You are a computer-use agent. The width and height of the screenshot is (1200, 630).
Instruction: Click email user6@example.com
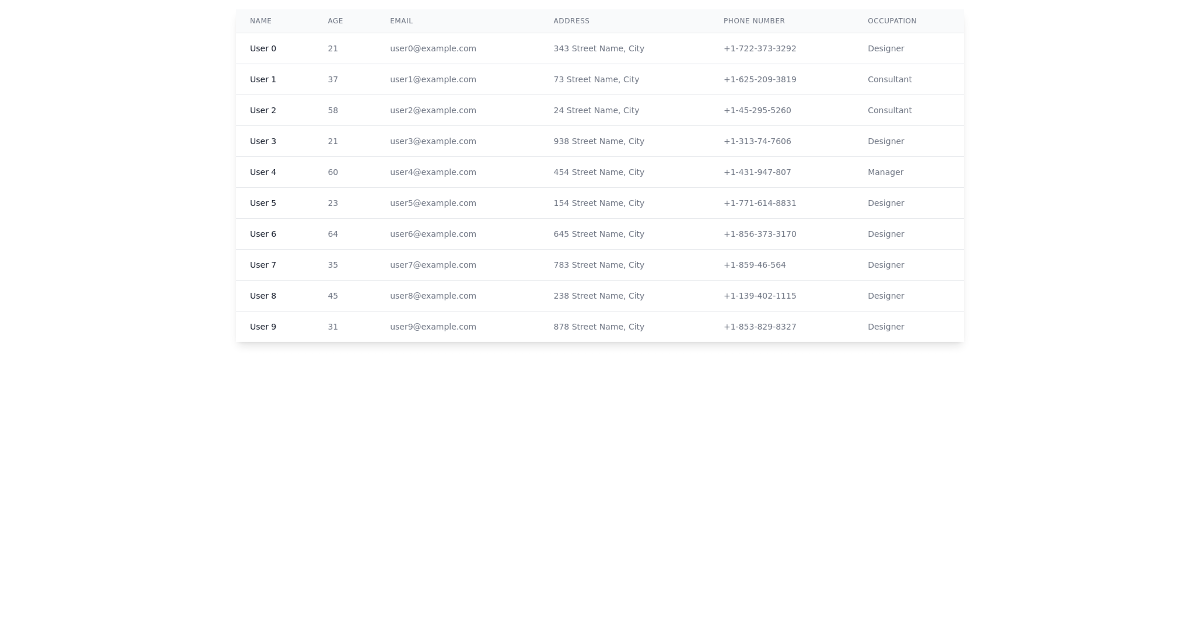tap(433, 235)
